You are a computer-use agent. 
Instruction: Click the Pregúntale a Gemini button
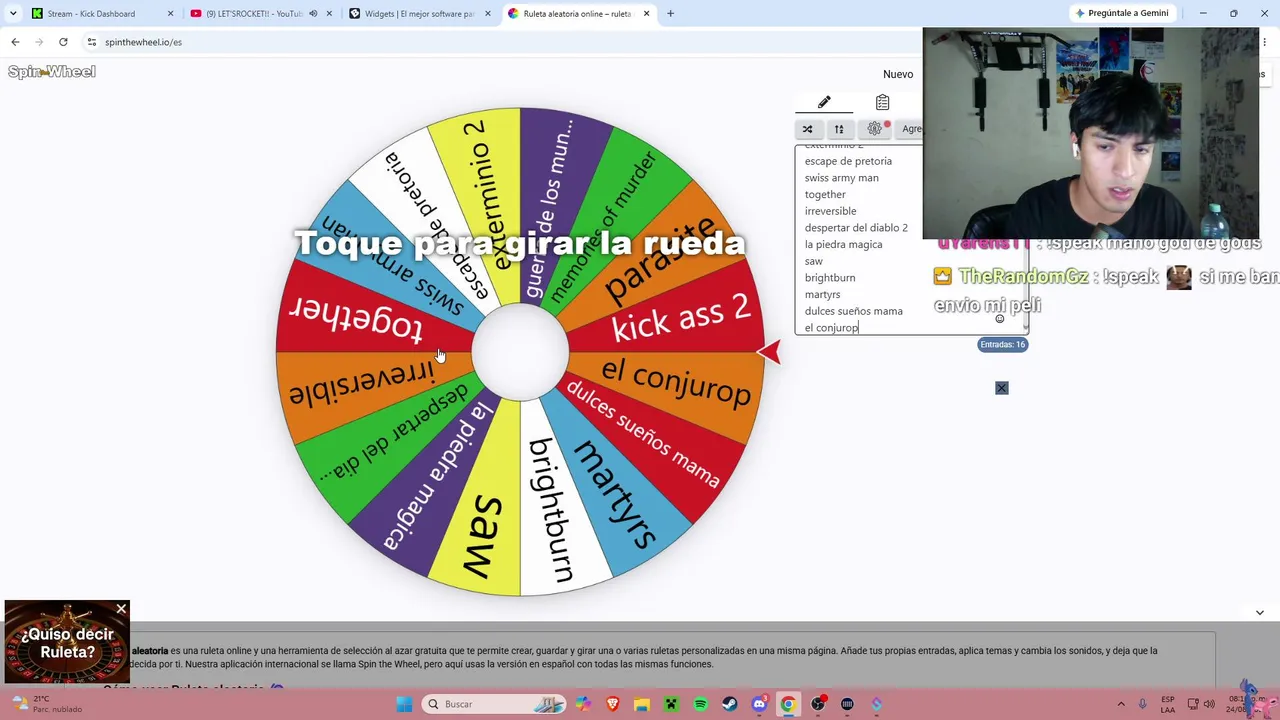pyautogui.click(x=1121, y=13)
